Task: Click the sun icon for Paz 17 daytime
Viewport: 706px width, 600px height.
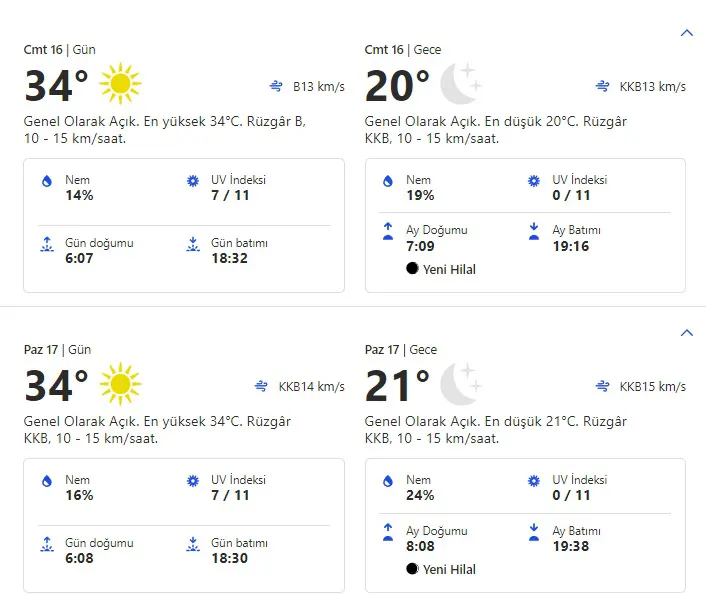Action: (x=121, y=384)
